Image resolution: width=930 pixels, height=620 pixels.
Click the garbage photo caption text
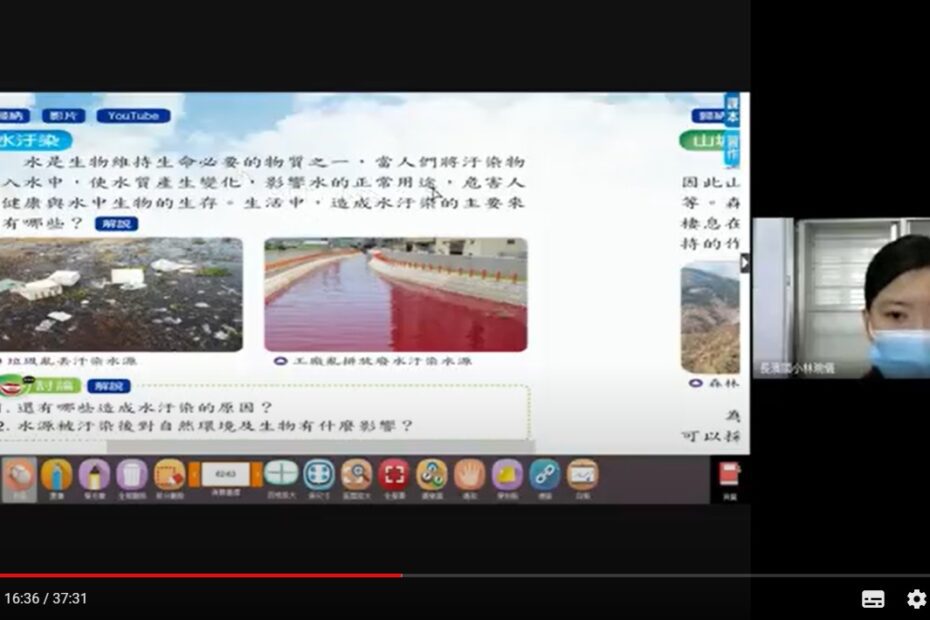[71, 361]
